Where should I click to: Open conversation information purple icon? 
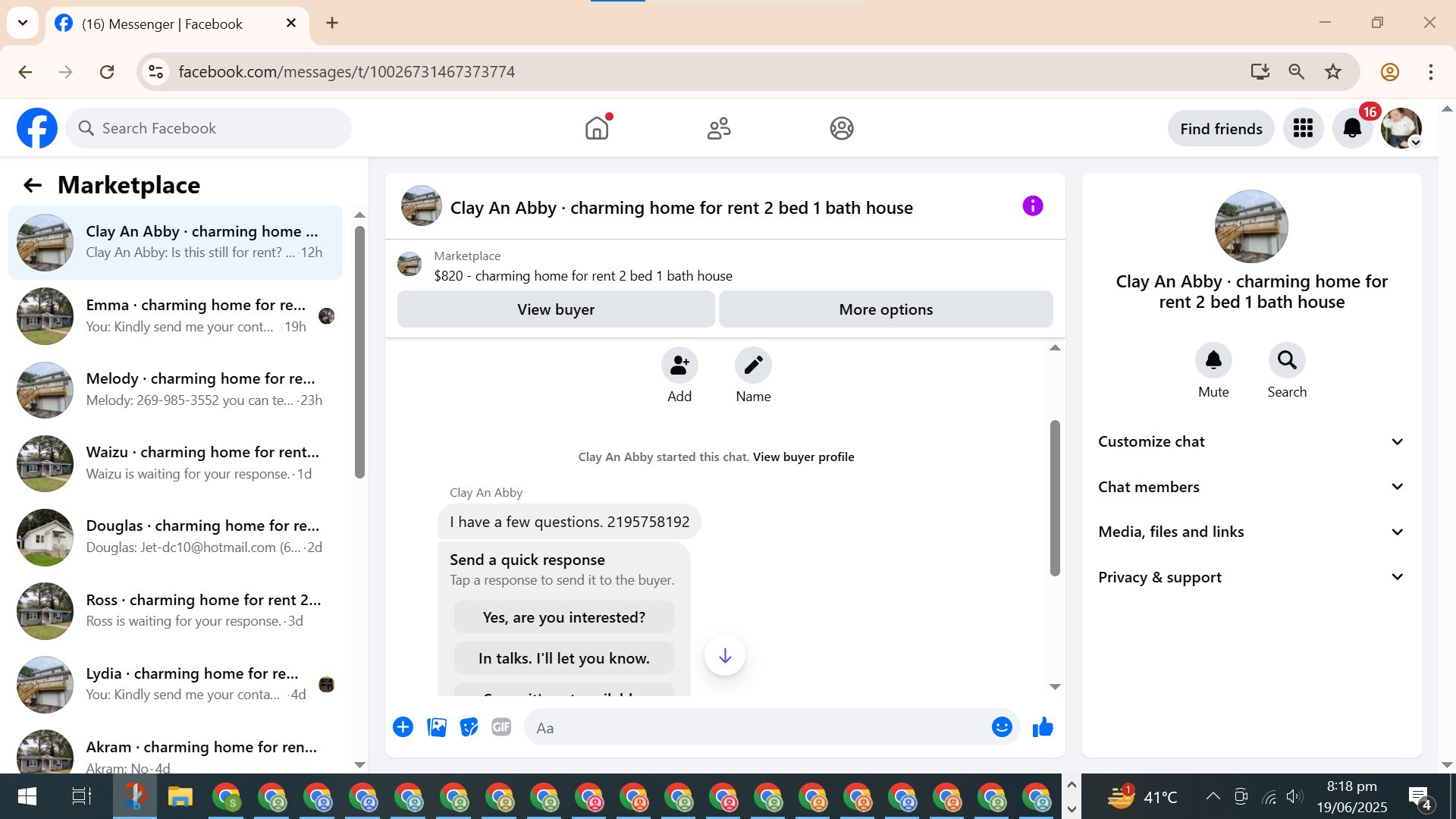tap(1033, 206)
